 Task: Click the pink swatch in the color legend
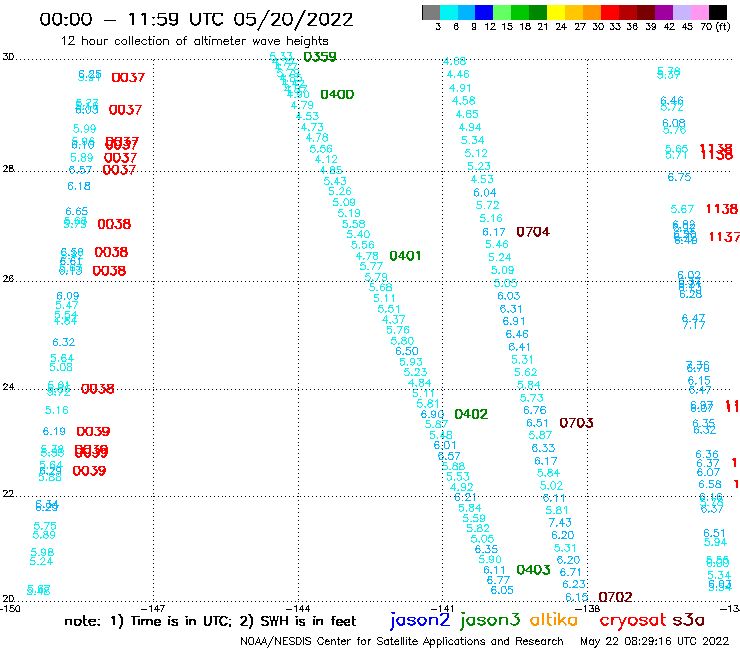point(700,12)
